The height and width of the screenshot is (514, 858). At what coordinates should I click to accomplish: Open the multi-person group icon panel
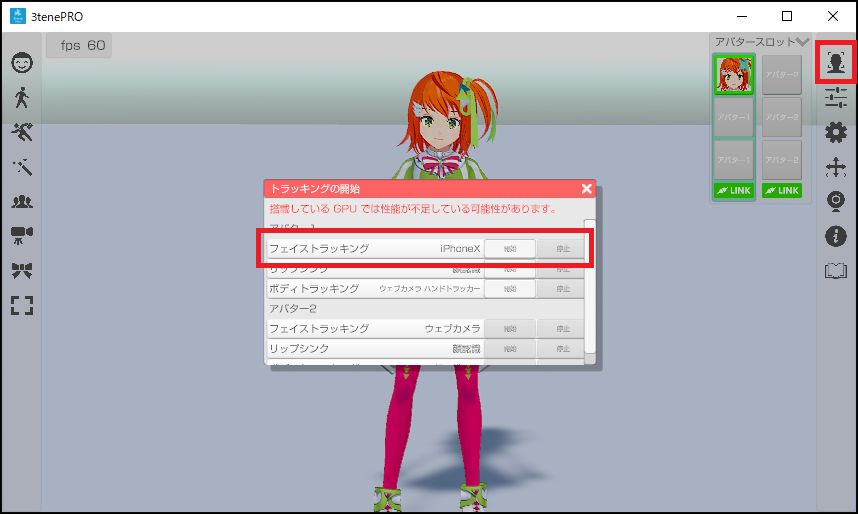[22, 201]
